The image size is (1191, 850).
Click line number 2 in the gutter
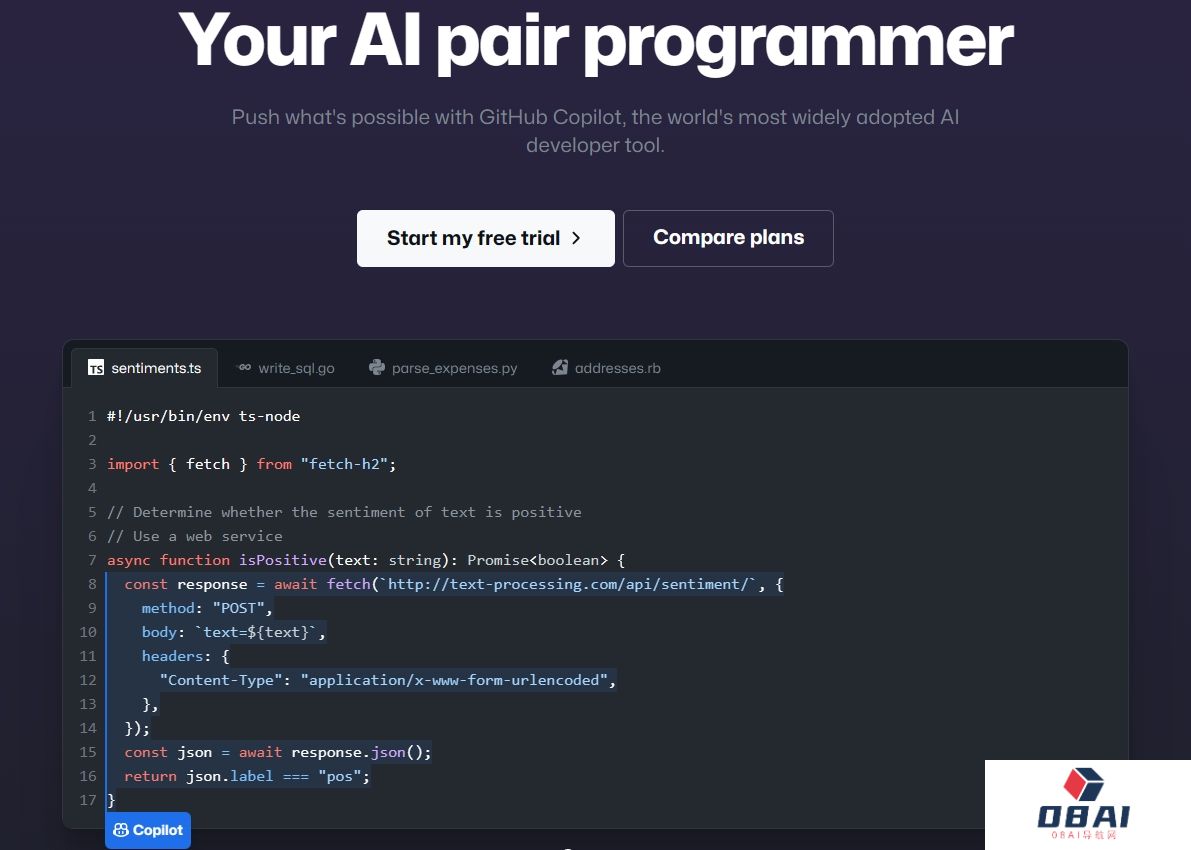click(92, 441)
